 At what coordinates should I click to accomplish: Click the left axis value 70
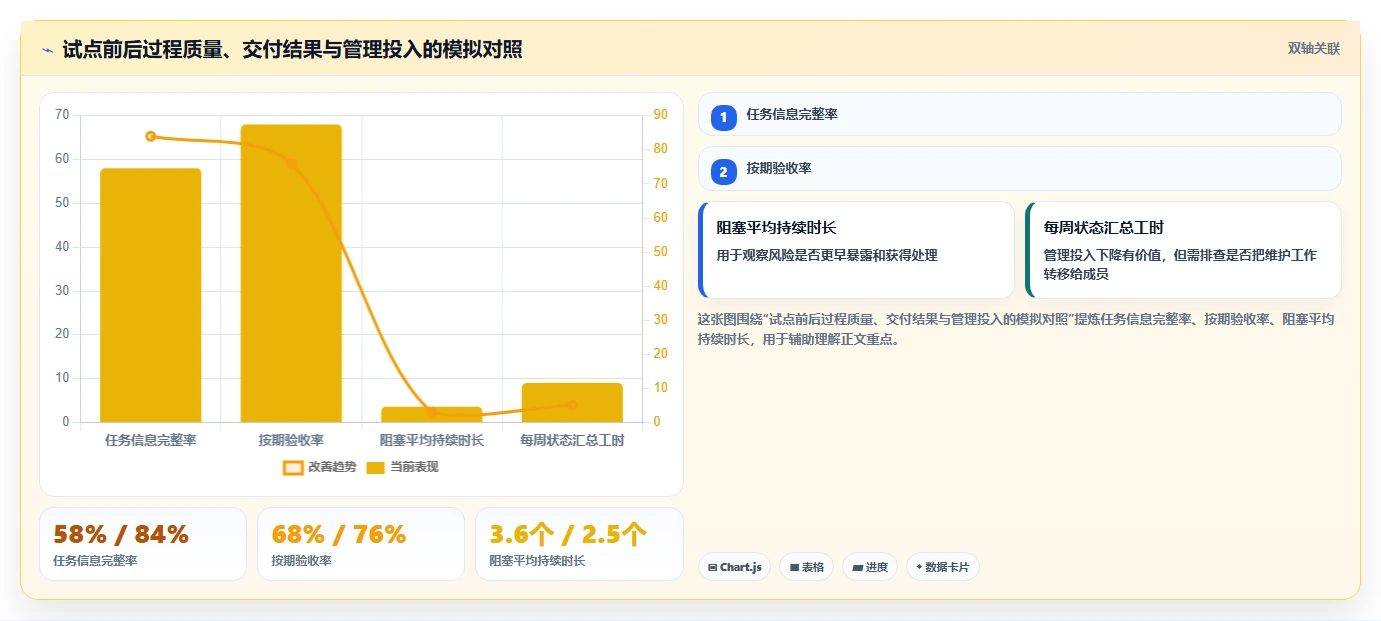[x=62, y=115]
